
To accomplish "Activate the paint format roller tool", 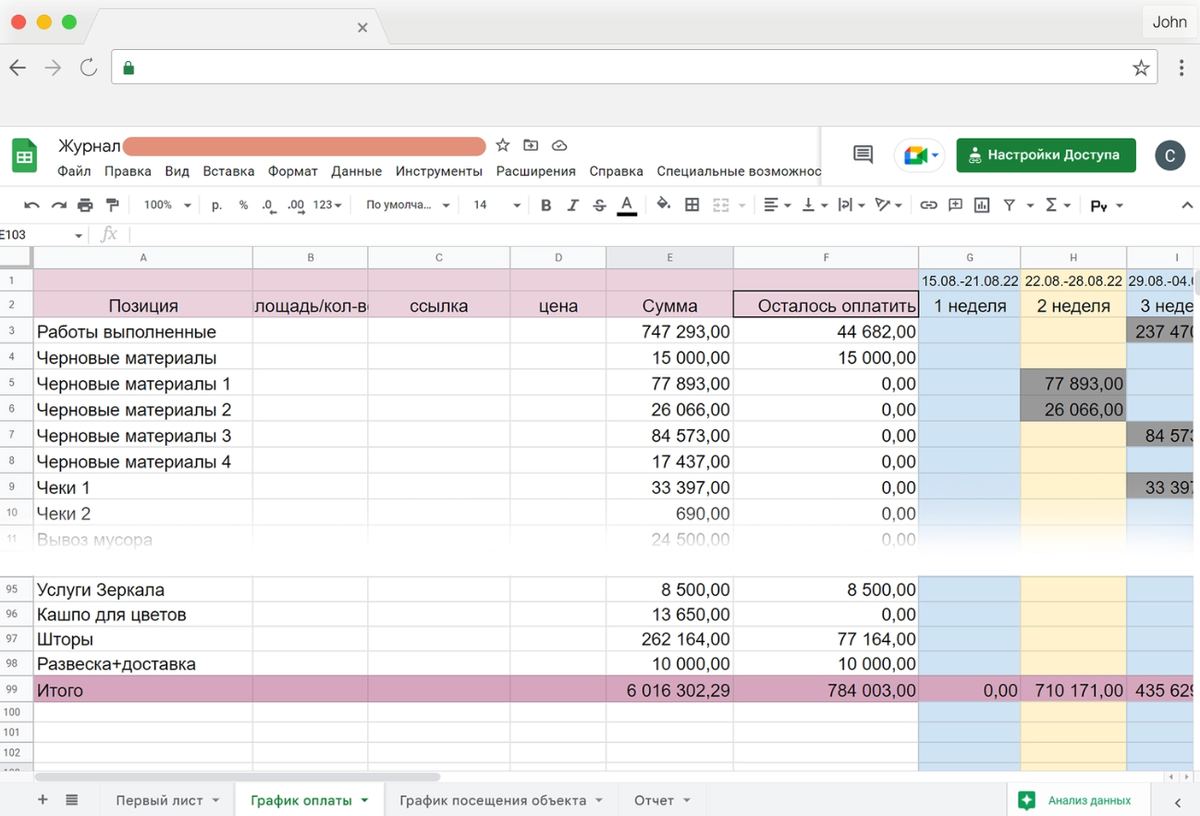I will click(x=112, y=205).
